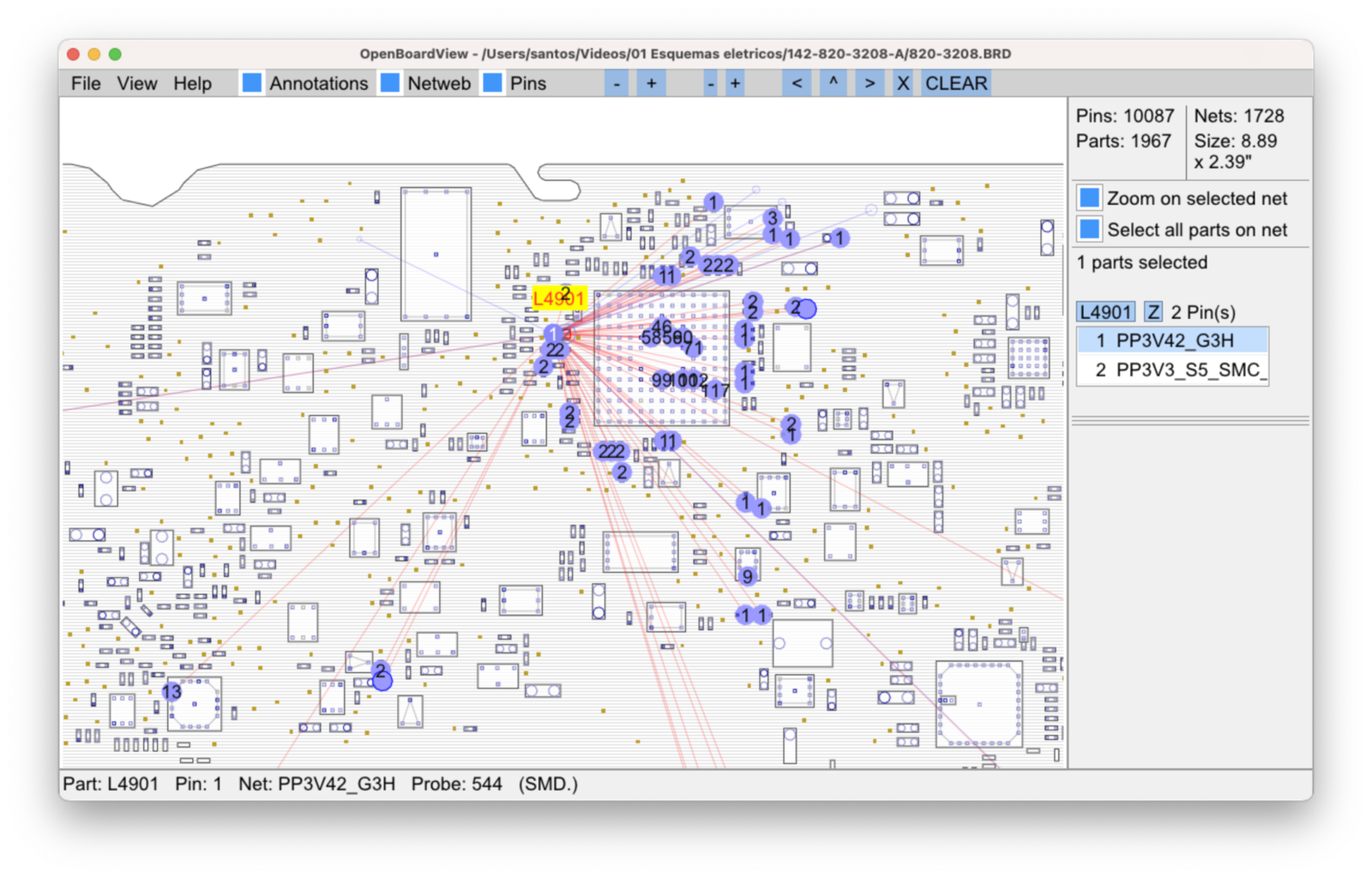Enable Select all parts on net
Screen dimensions: 1372x878
pyautogui.click(x=1089, y=230)
